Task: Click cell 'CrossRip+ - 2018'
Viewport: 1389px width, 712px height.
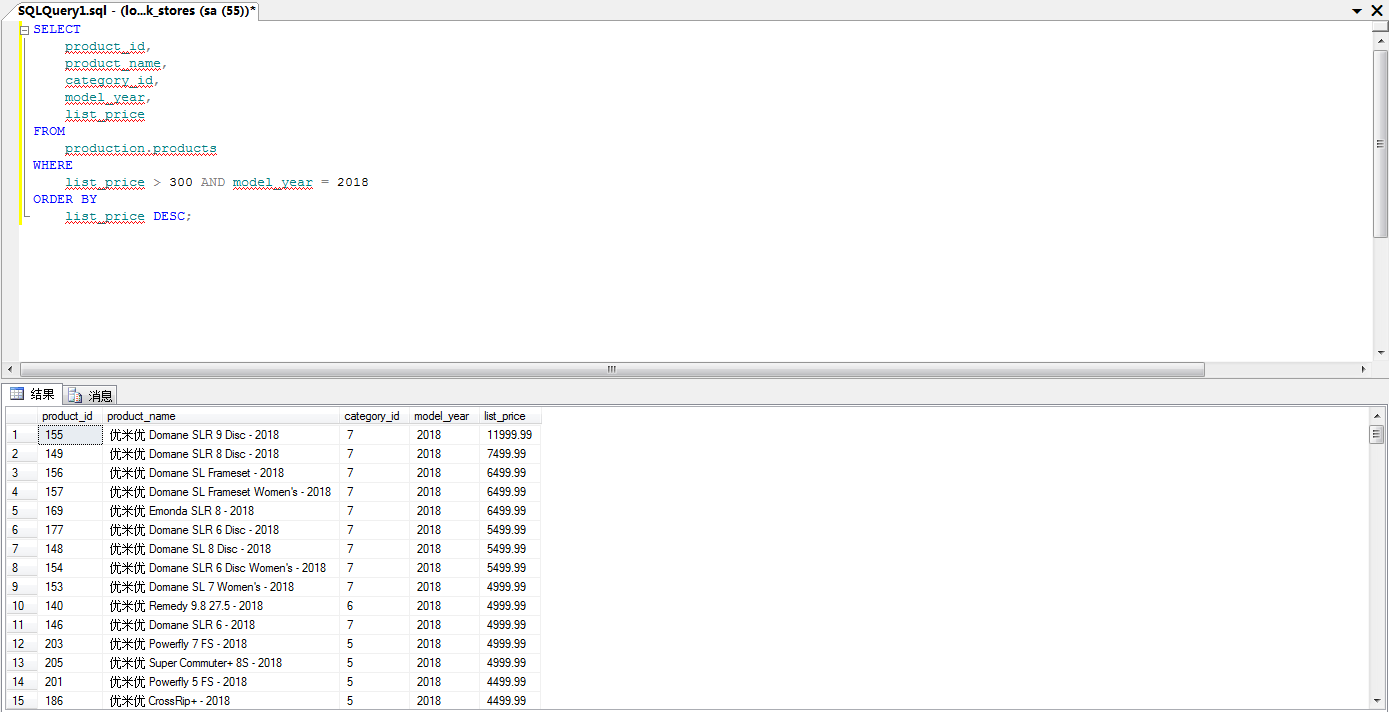Action: (x=222, y=701)
